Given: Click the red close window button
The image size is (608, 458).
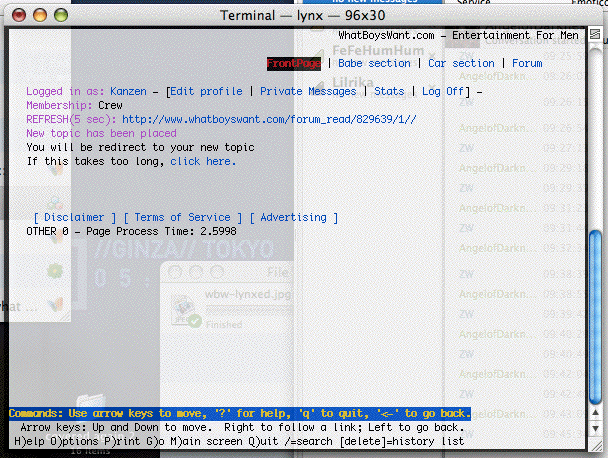Looking at the screenshot, I should [13, 10].
